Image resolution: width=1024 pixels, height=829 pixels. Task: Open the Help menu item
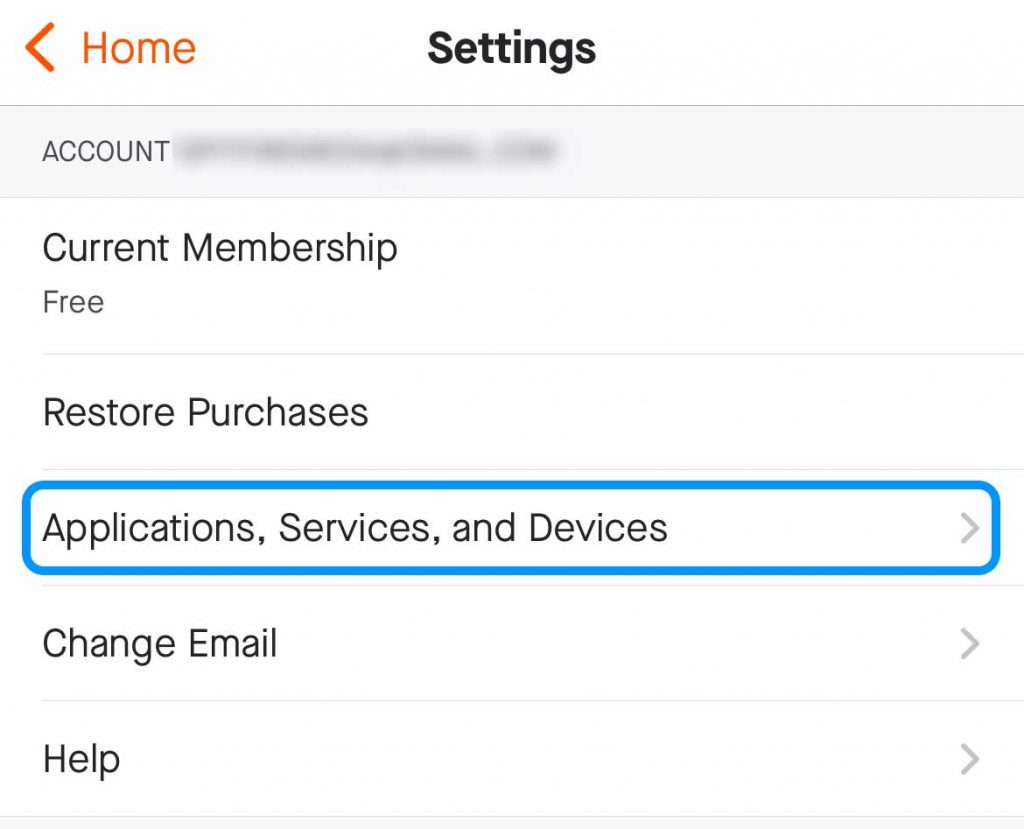tap(81, 760)
